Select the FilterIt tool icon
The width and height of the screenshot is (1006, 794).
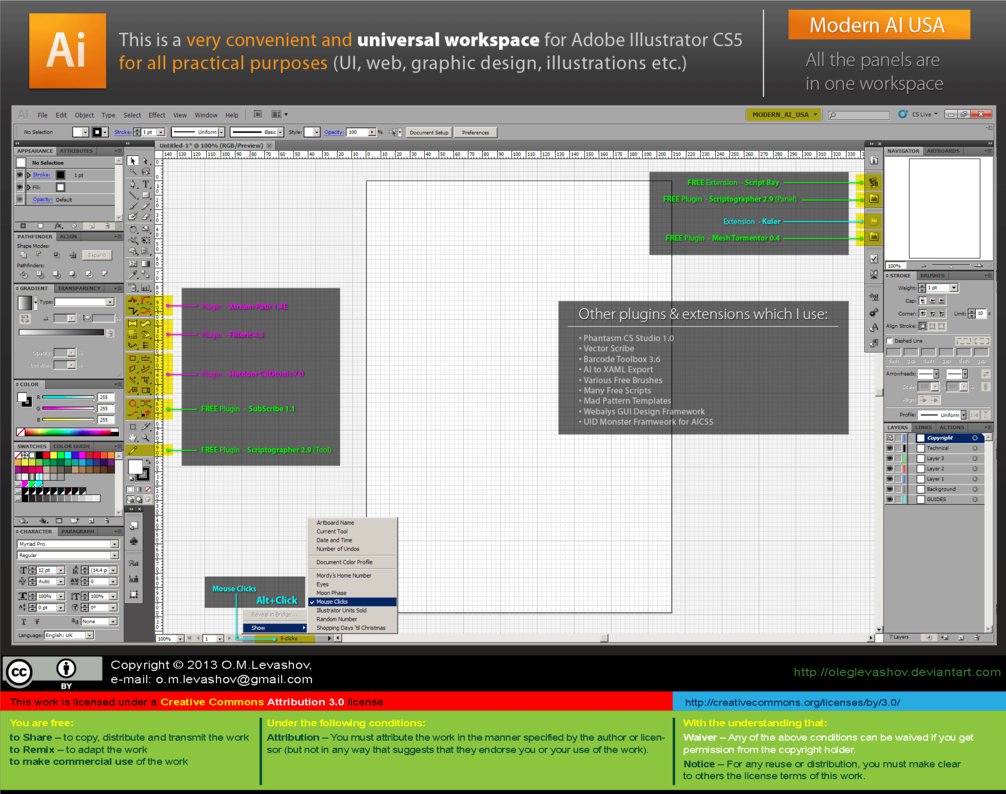pyautogui.click(x=132, y=324)
